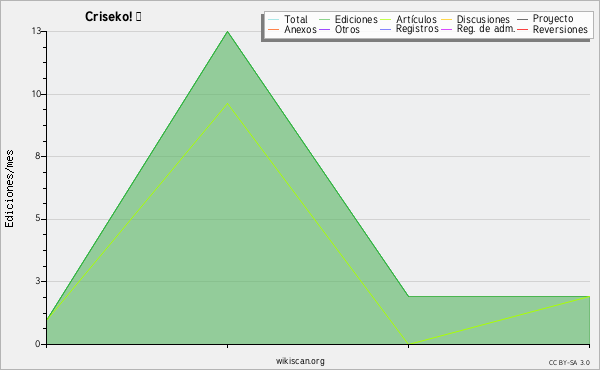Select the Proyecto legend entry
600x370 pixels.
(x=553, y=19)
